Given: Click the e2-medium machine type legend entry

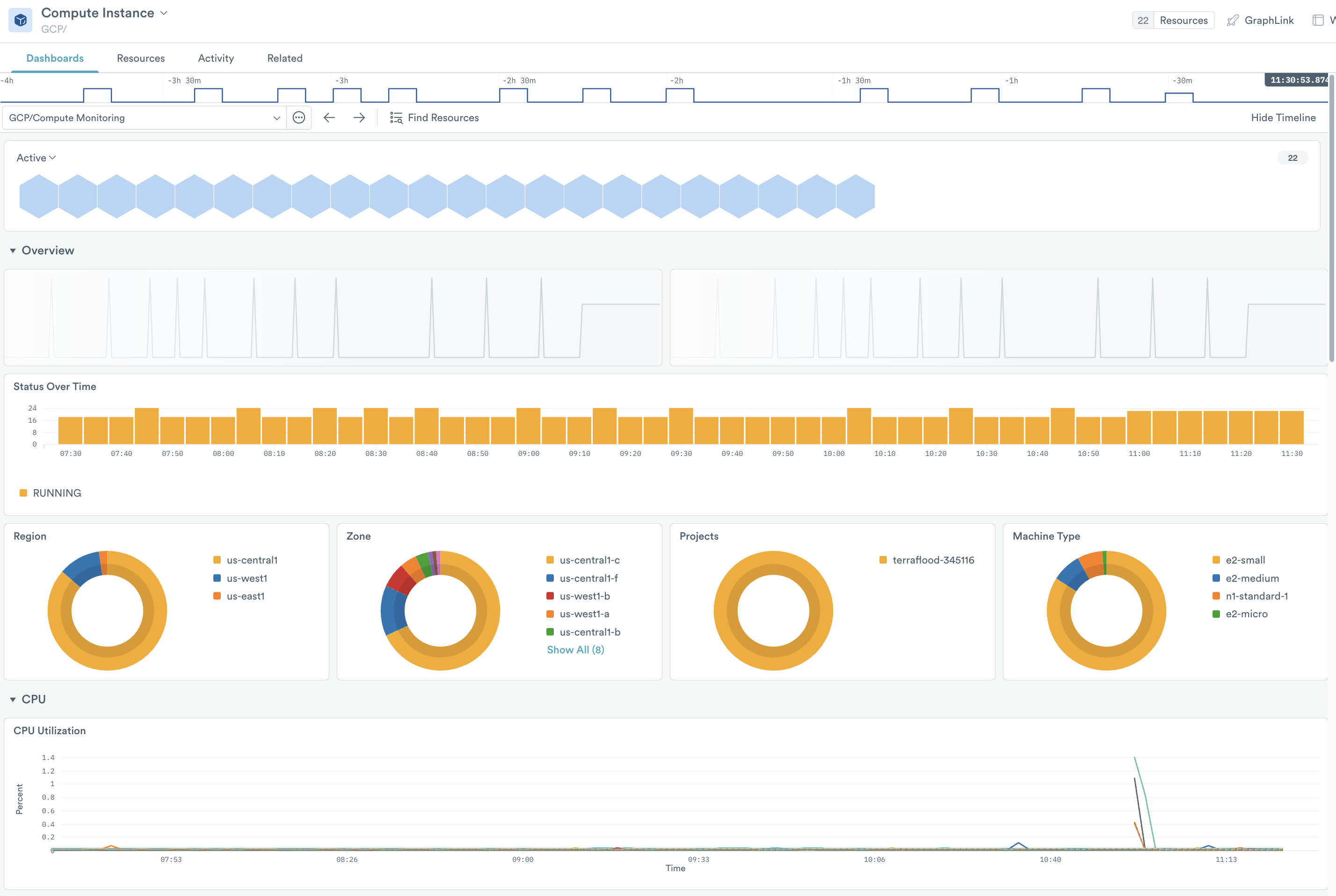Looking at the screenshot, I should click(x=1246, y=578).
